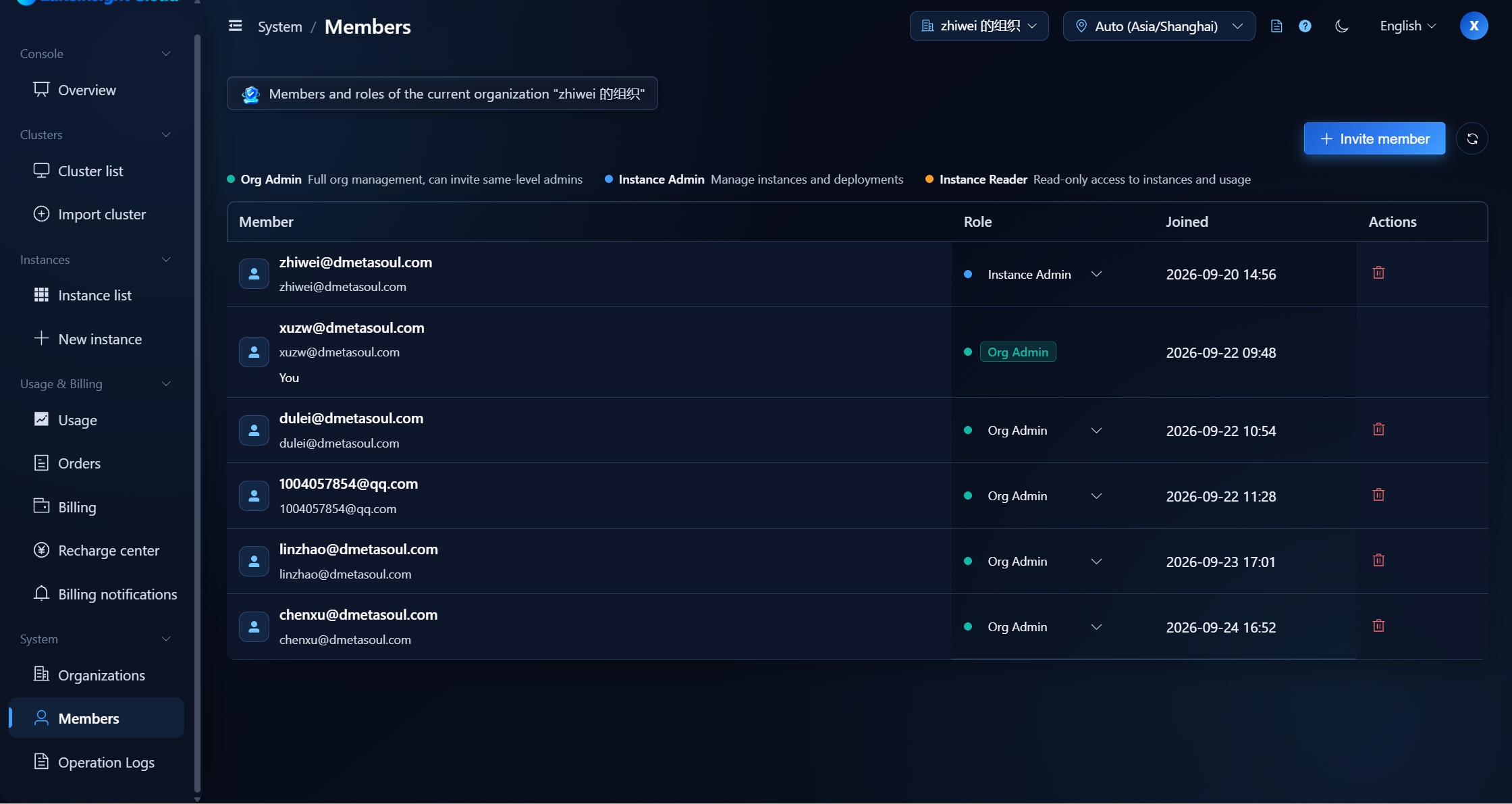Go to Overview in the sidebar
1512x804 pixels.
tap(96, 90)
